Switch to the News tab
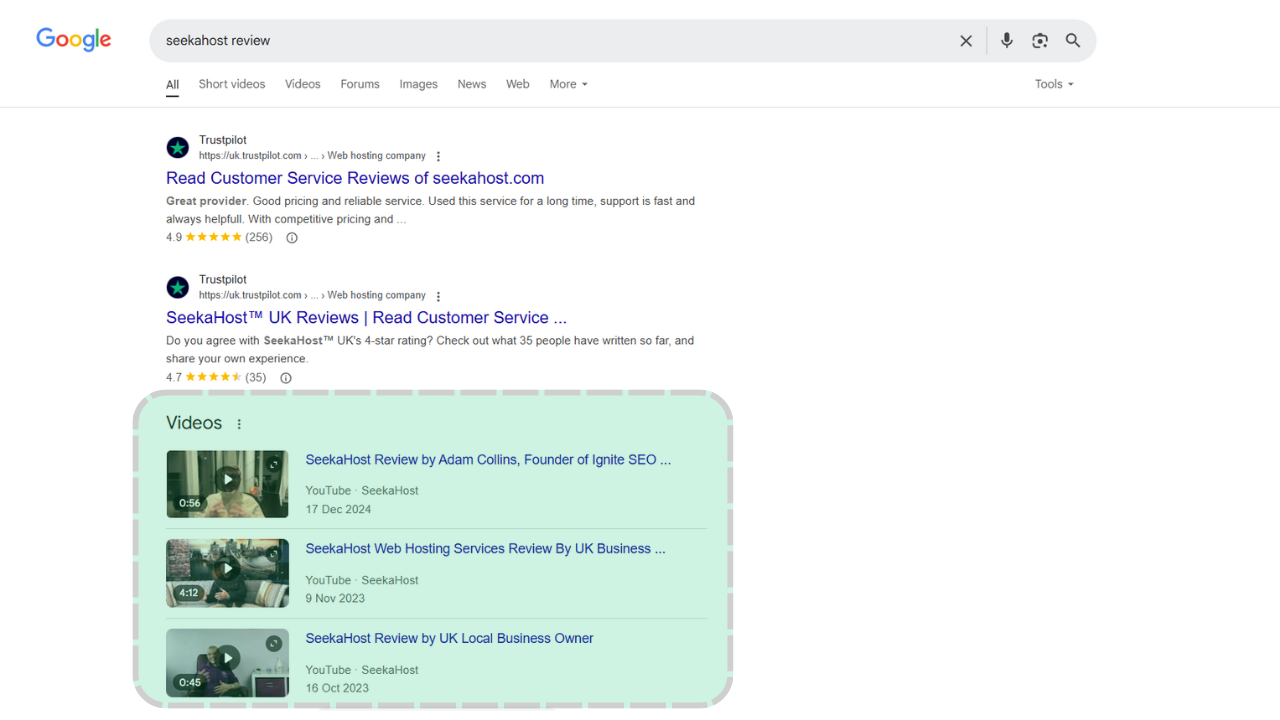Screen dimensions: 1280x720 tap(472, 84)
